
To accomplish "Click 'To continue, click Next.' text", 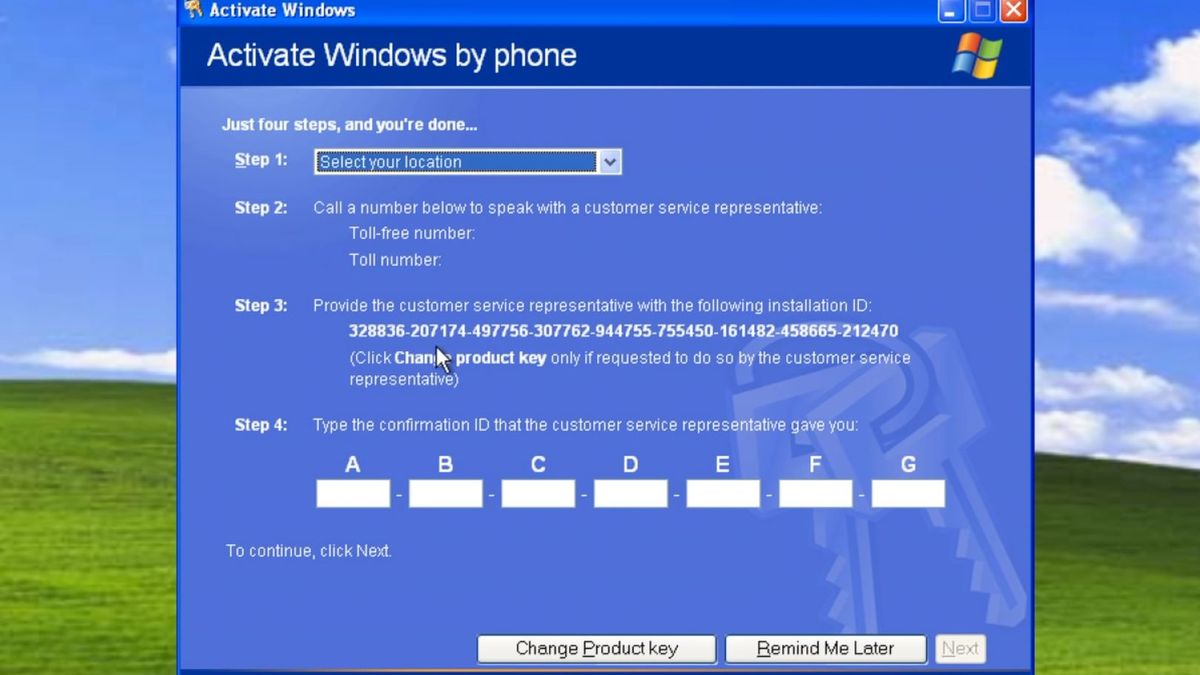I will coord(309,551).
